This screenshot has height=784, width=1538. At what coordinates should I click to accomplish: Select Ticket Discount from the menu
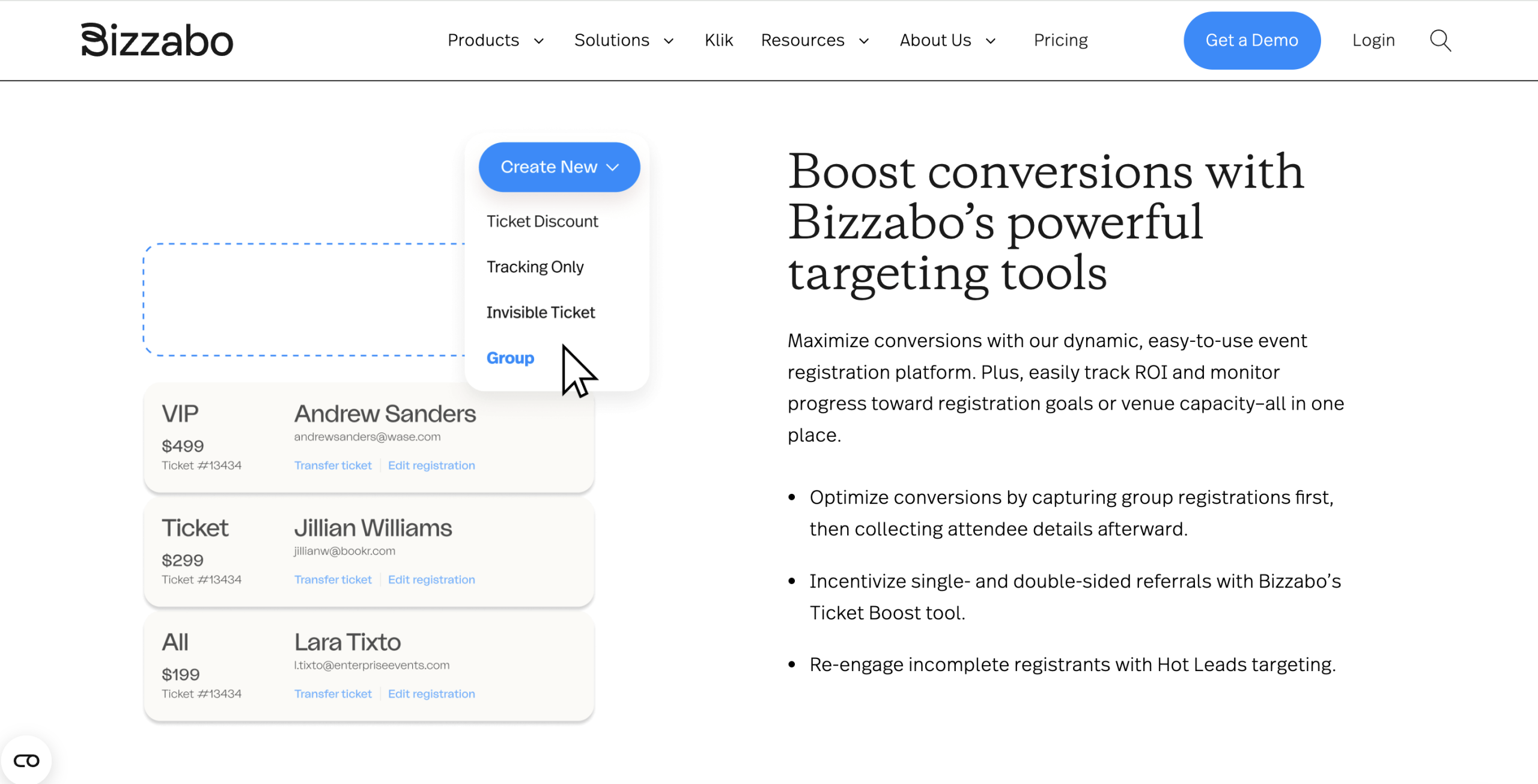click(542, 222)
